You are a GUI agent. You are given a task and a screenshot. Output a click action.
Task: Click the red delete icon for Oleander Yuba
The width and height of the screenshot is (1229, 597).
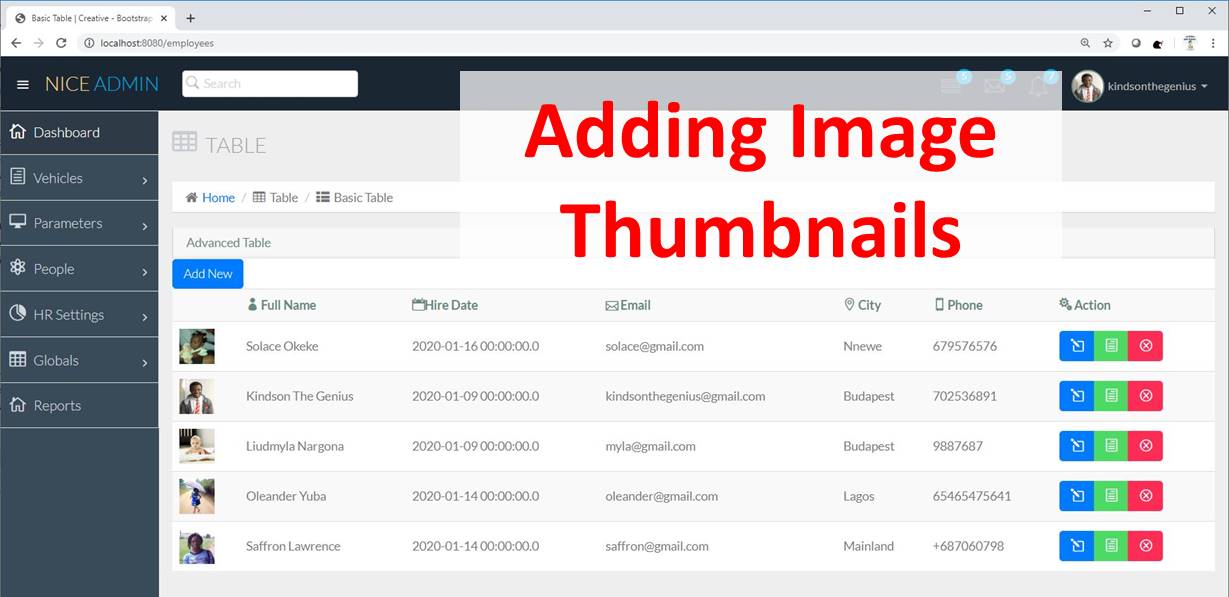click(1145, 495)
